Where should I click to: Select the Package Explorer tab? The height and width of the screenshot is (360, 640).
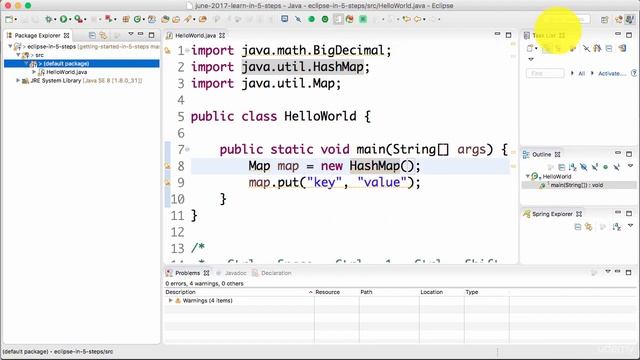tap(37, 36)
